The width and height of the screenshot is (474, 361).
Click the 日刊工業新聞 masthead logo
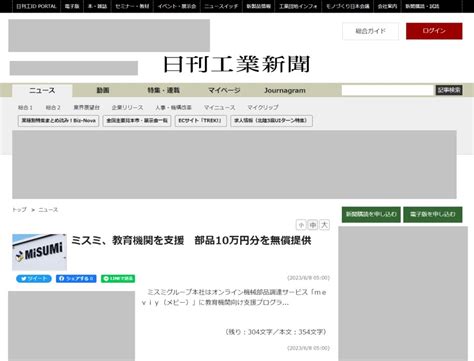tap(237, 64)
